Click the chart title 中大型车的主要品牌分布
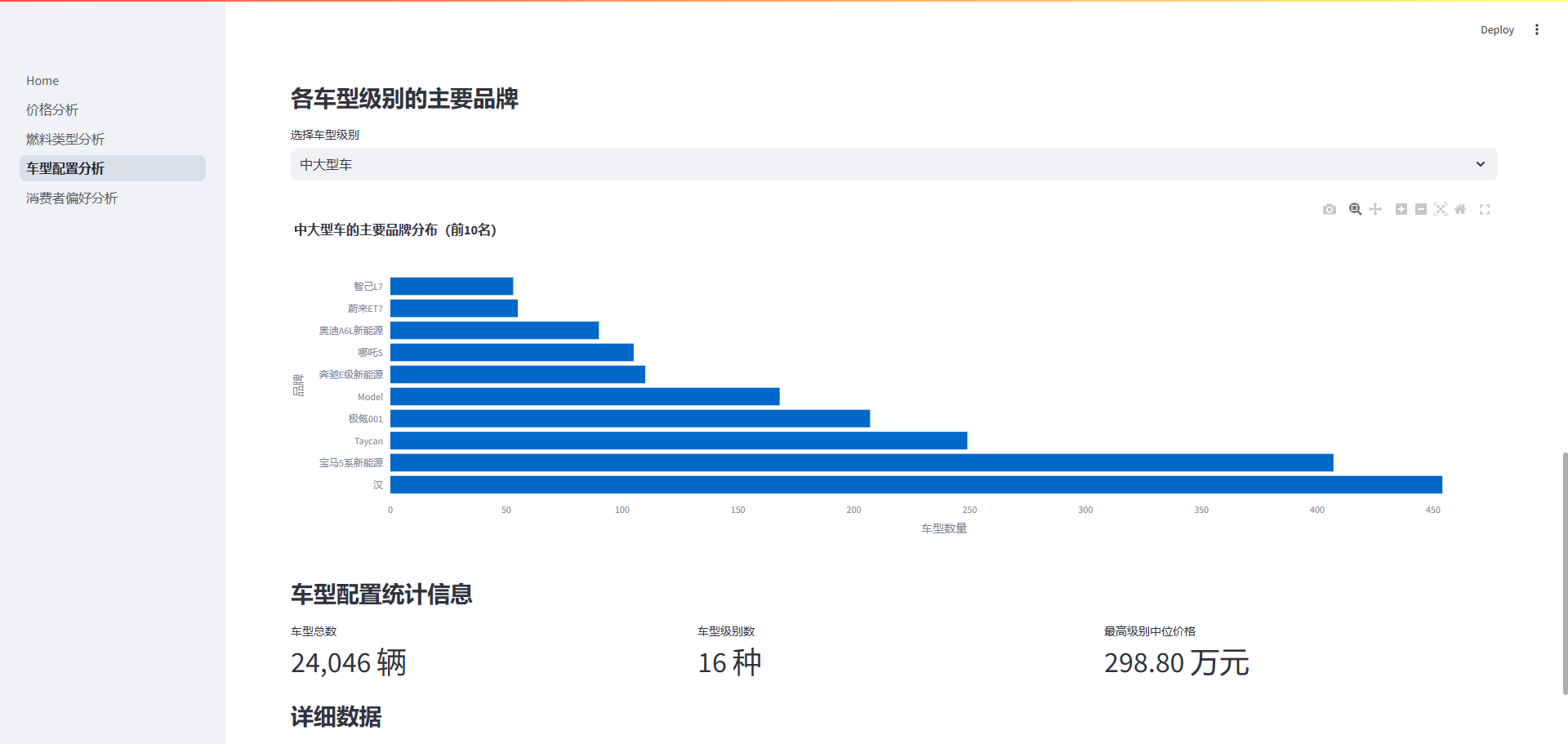Screen dimensions: 1568x744 pos(395,230)
